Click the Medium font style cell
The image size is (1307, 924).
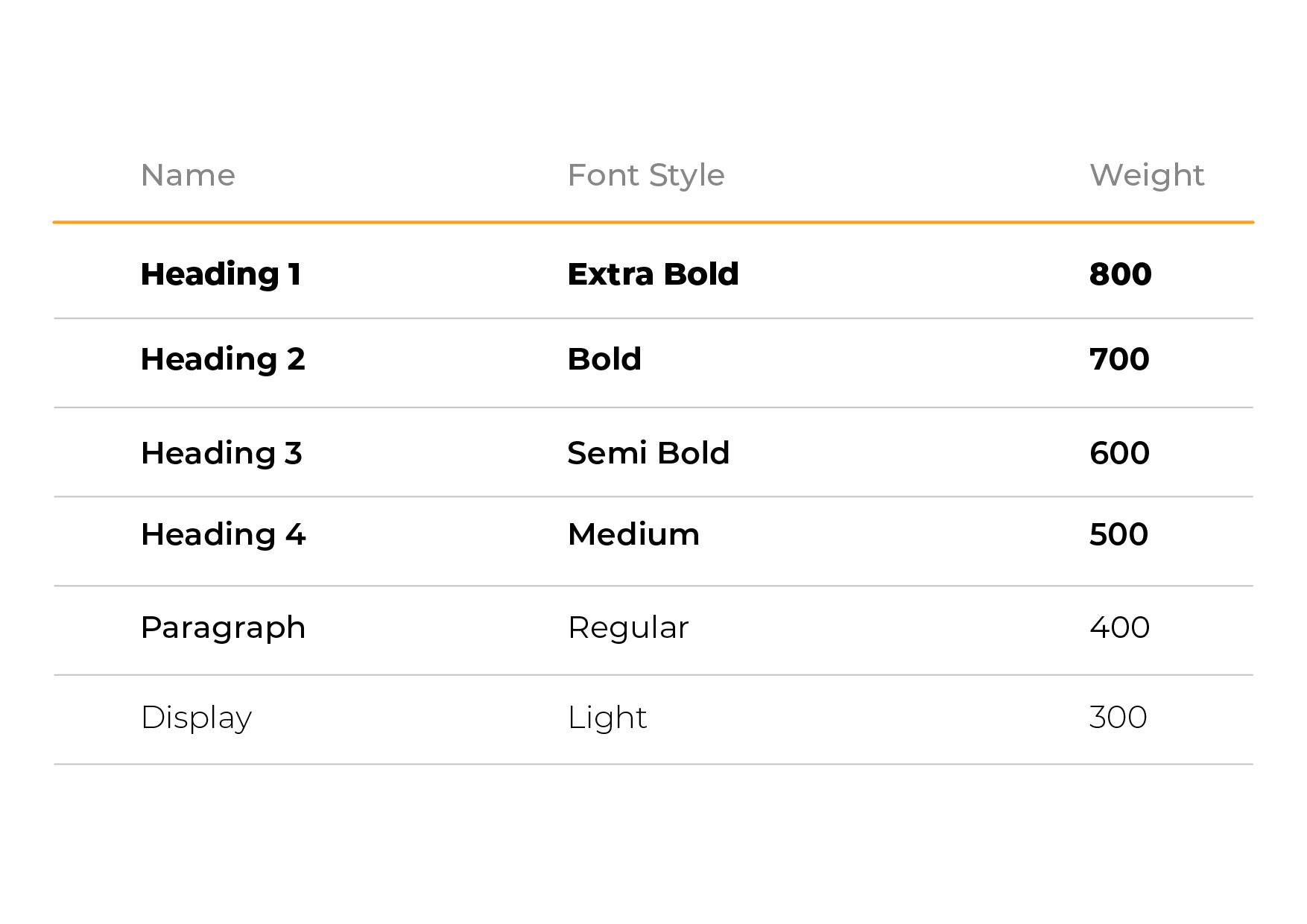(633, 534)
